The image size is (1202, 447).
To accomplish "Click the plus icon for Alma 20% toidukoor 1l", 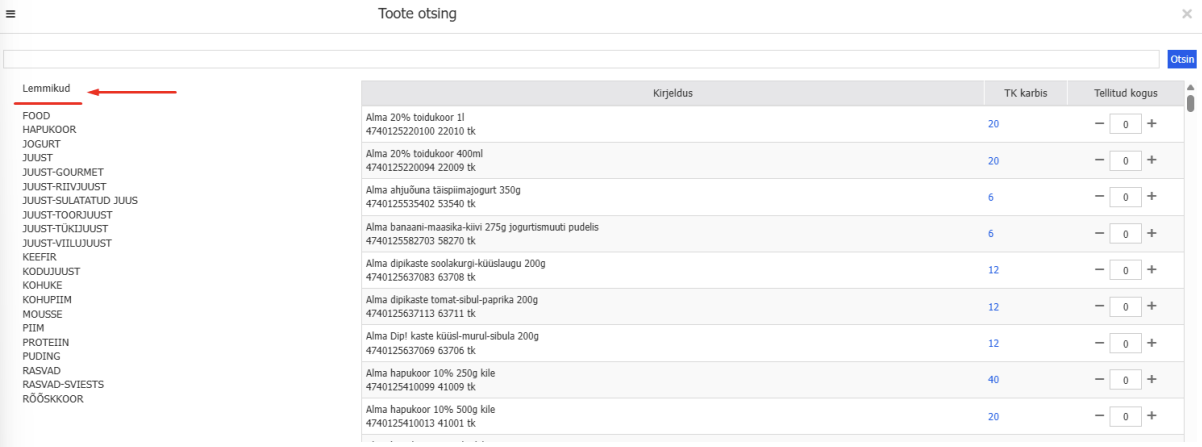I will click(1151, 124).
